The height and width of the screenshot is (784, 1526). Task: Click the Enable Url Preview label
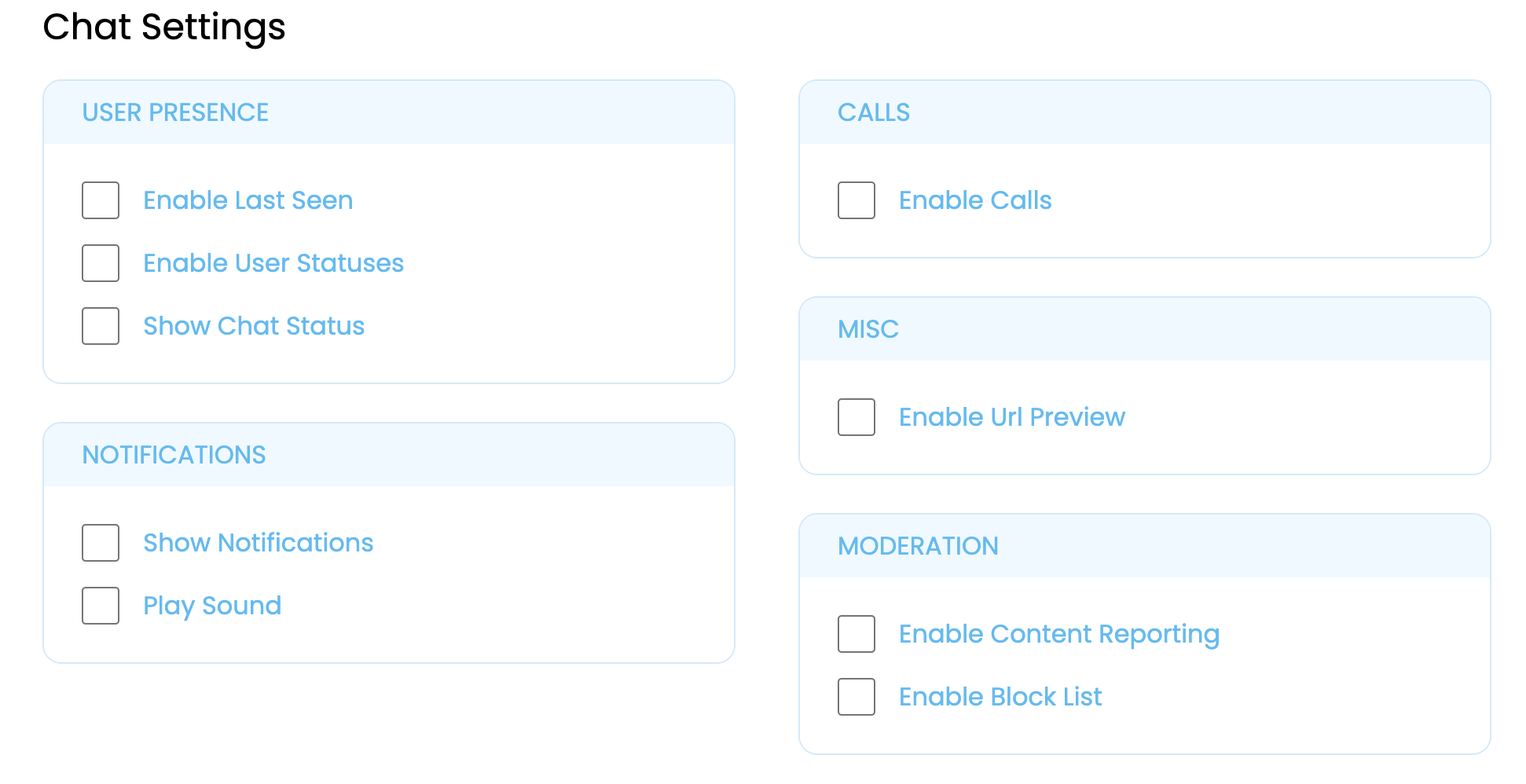(1011, 417)
